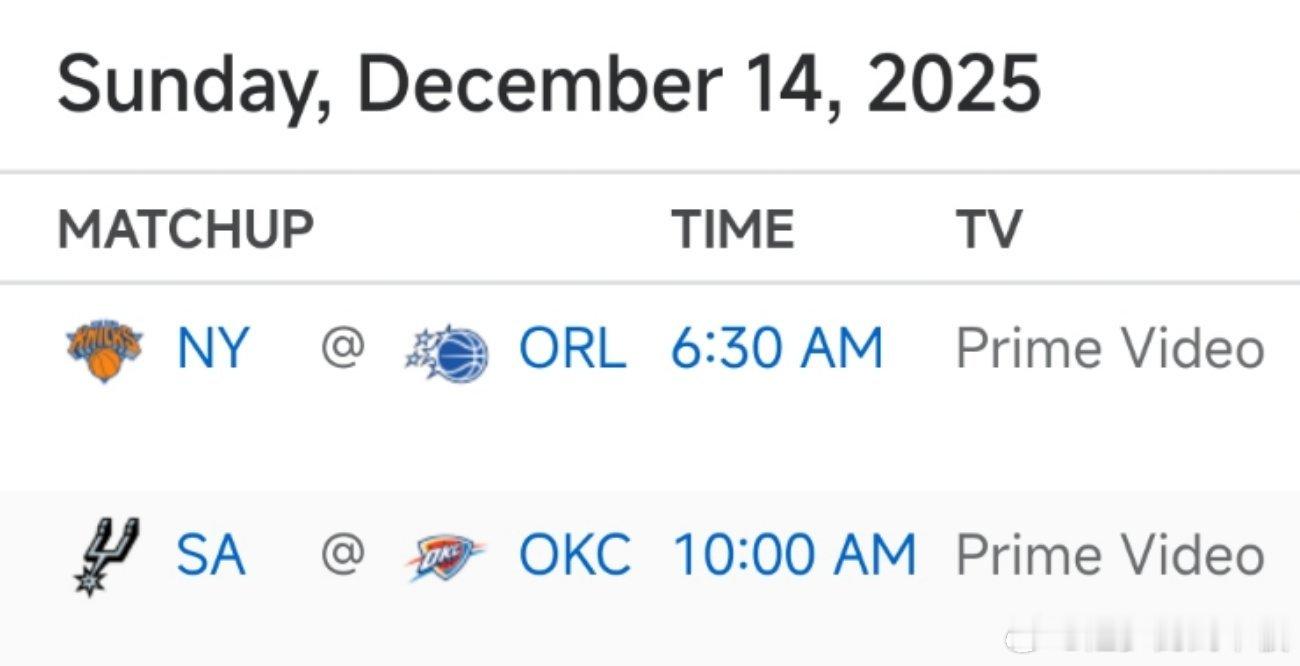
Task: Open the OKC team link
Action: coord(574,554)
